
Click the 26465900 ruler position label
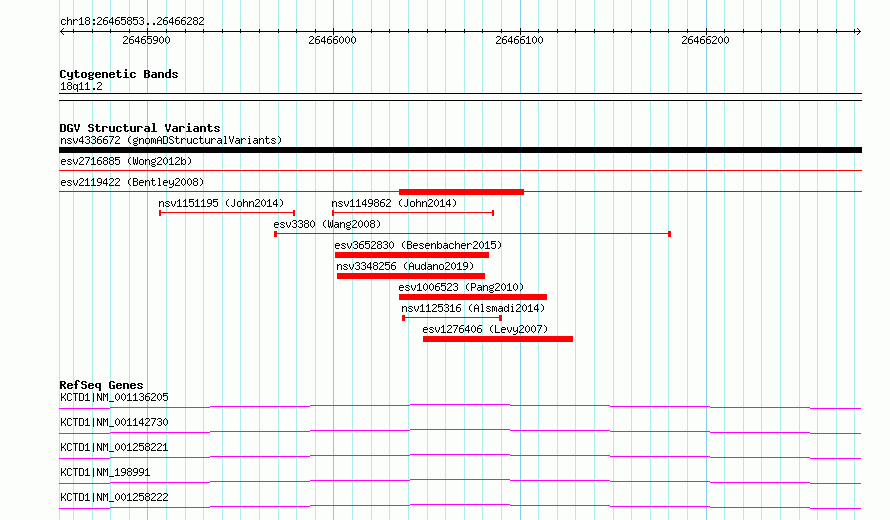coord(146,40)
